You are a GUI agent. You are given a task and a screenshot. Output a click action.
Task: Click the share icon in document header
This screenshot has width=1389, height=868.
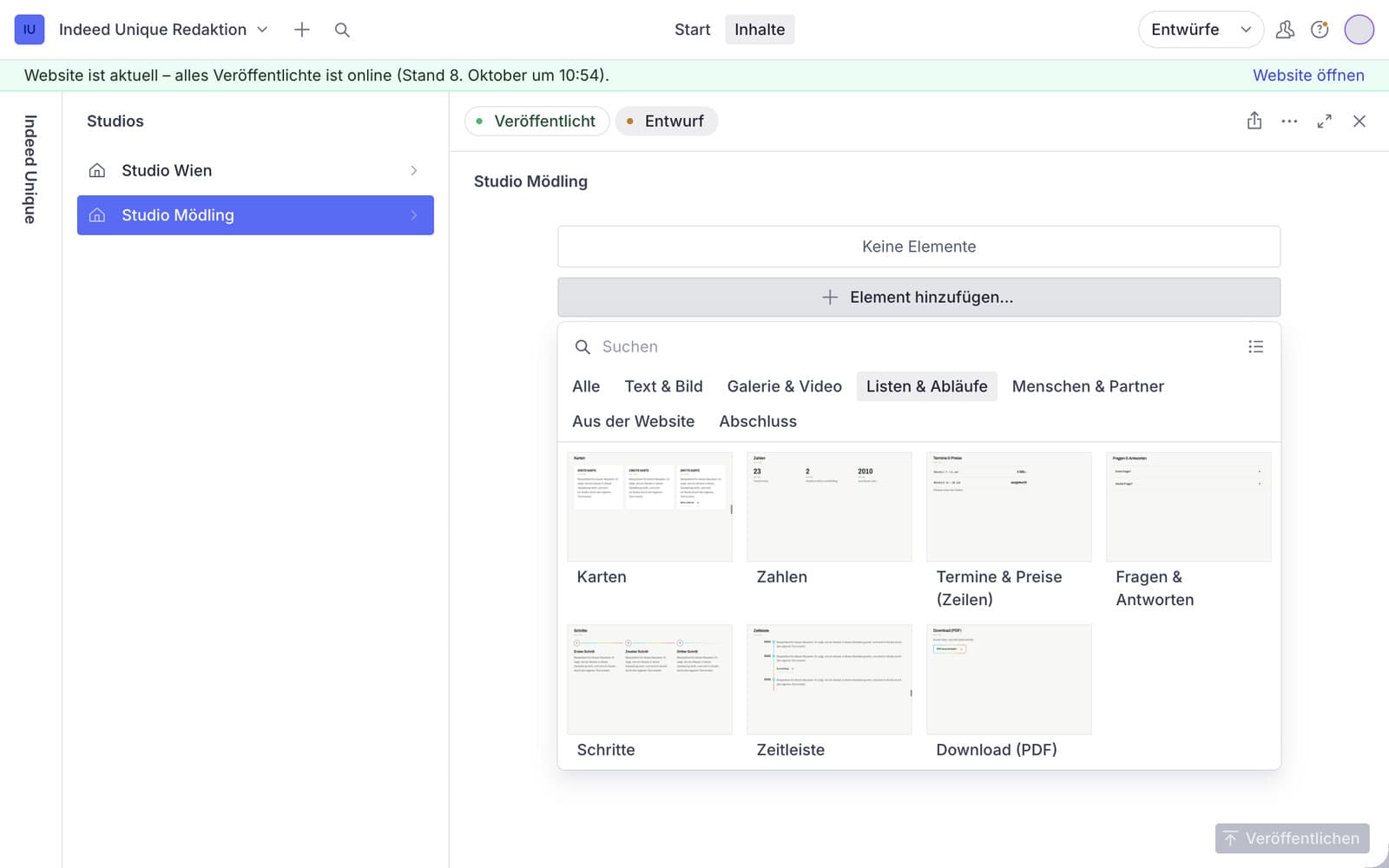tap(1254, 122)
